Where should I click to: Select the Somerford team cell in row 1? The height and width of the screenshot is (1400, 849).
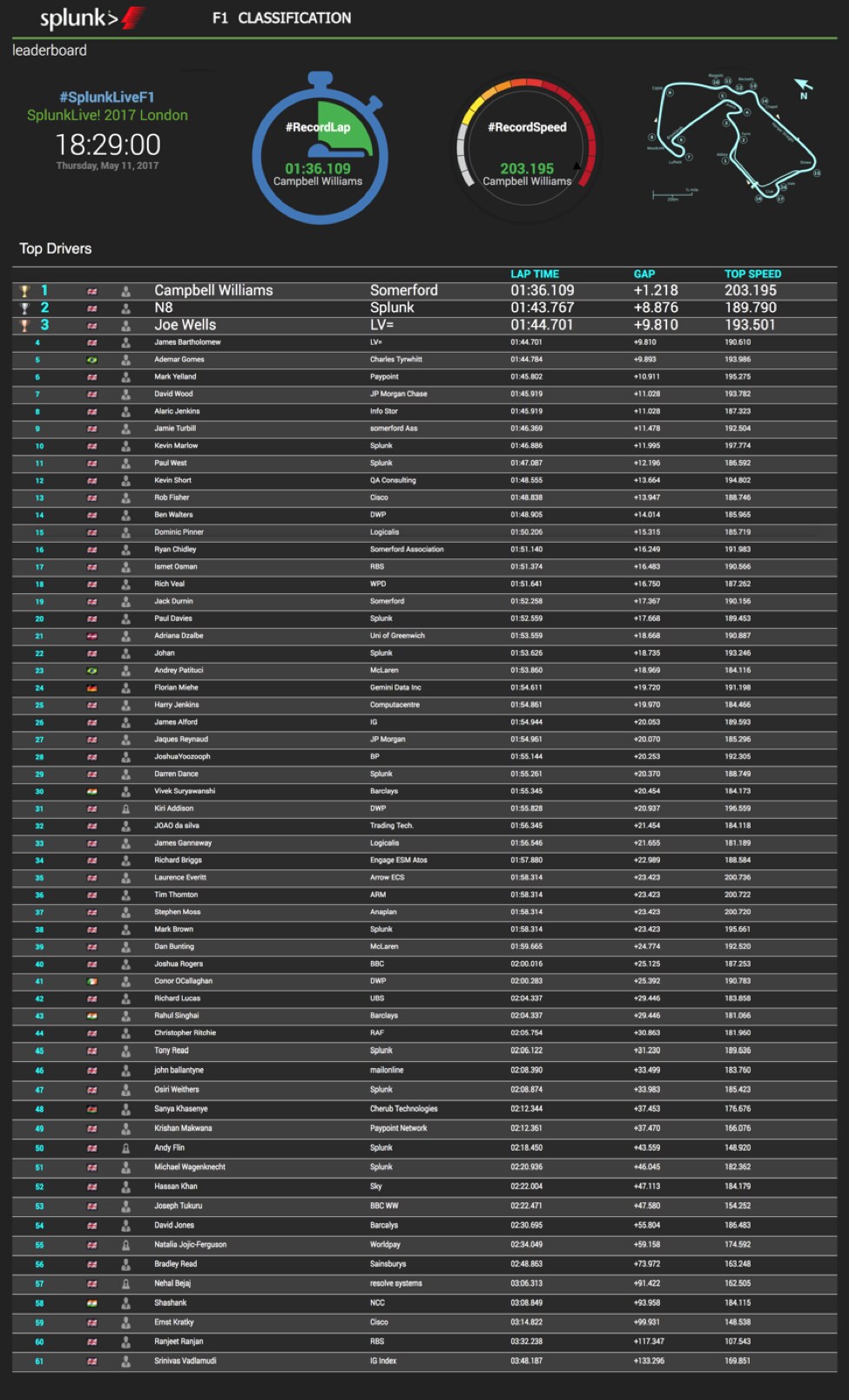tap(404, 290)
